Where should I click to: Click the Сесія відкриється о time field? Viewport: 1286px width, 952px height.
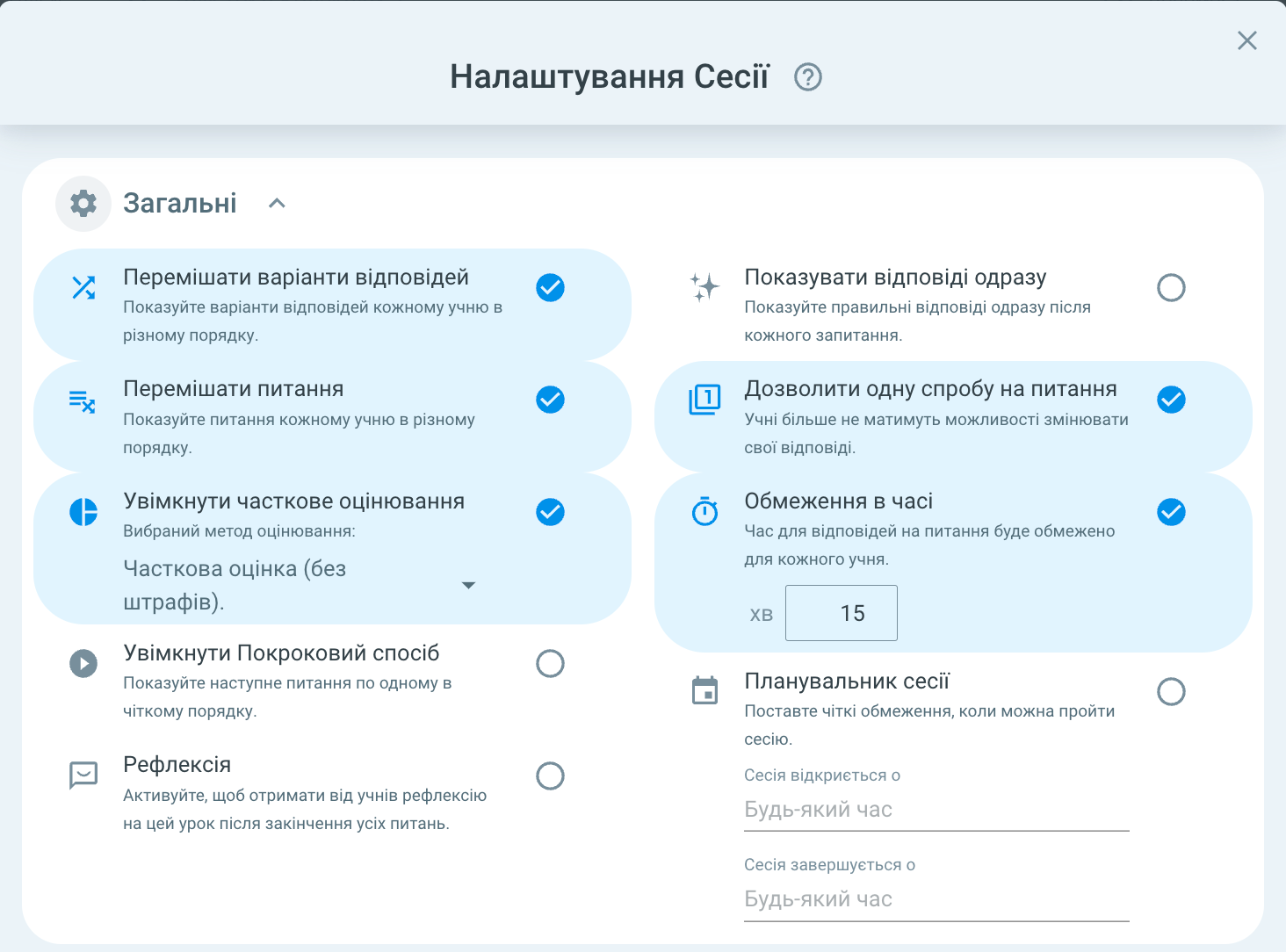[936, 810]
